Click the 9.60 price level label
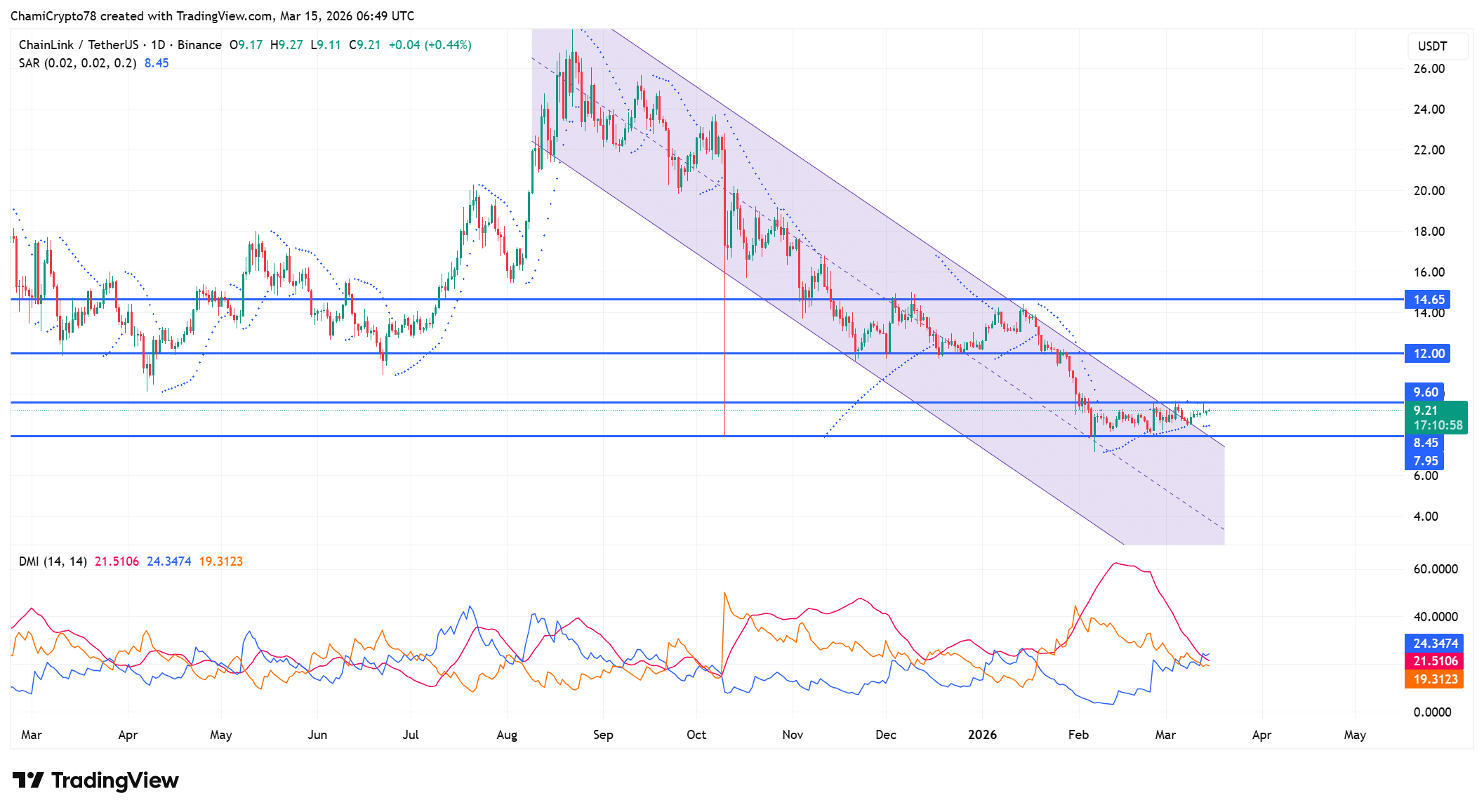Screen dimensions: 1484x812 coord(1425,392)
